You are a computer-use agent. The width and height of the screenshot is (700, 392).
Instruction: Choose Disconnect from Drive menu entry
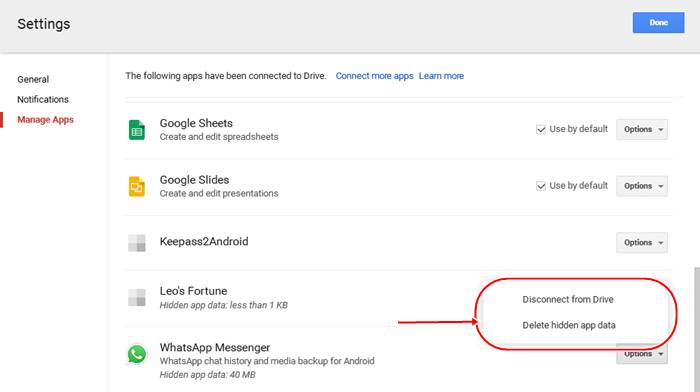tap(568, 300)
